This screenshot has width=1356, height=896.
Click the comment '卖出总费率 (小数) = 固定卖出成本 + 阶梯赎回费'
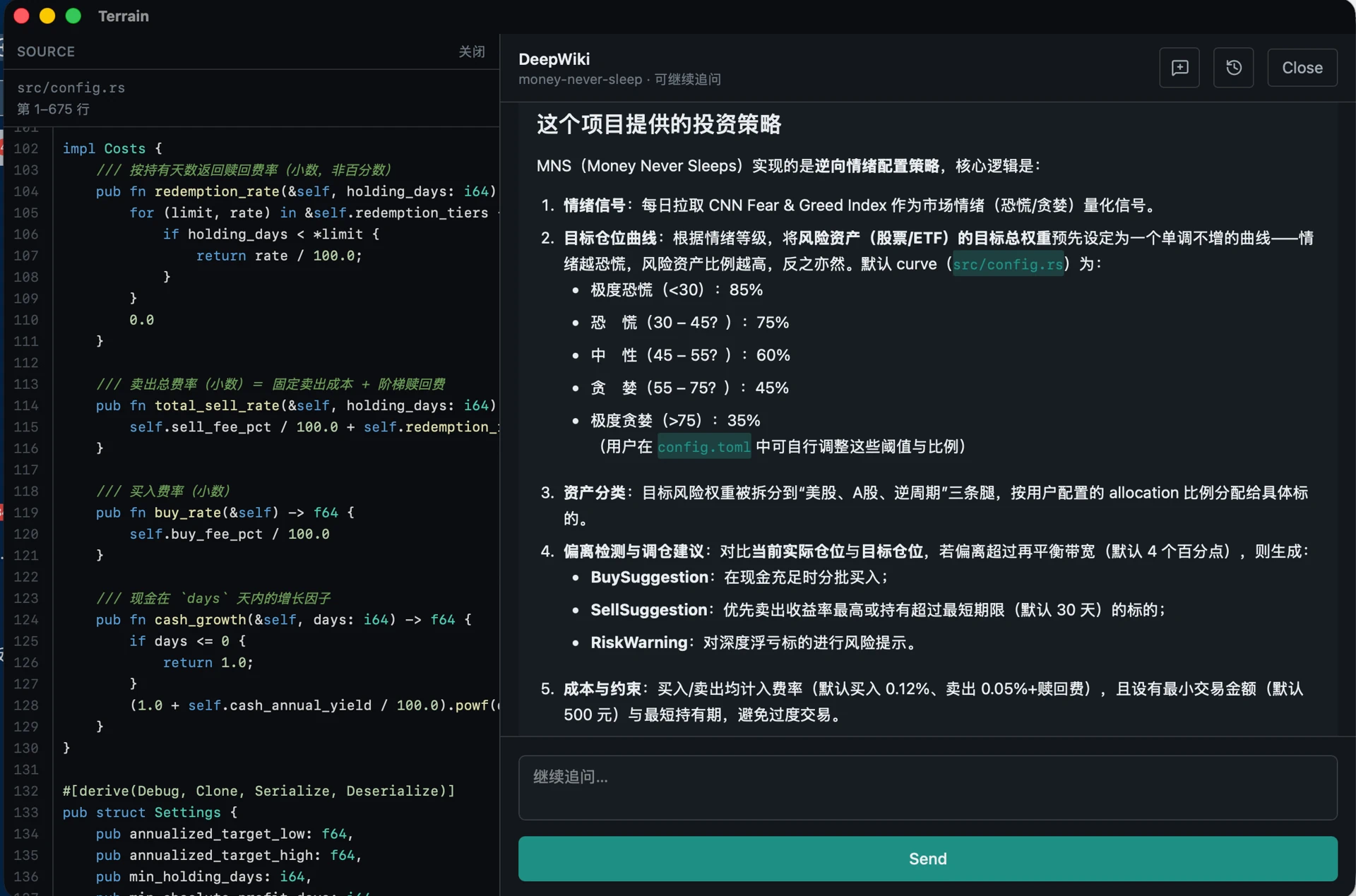[x=270, y=384]
